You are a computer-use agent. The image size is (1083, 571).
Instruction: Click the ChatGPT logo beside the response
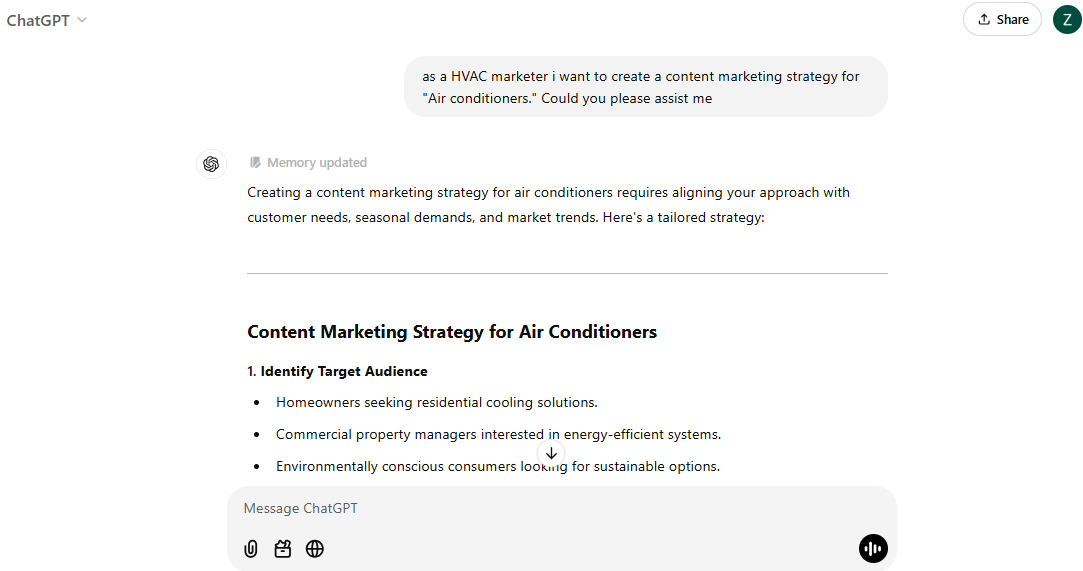coord(211,164)
